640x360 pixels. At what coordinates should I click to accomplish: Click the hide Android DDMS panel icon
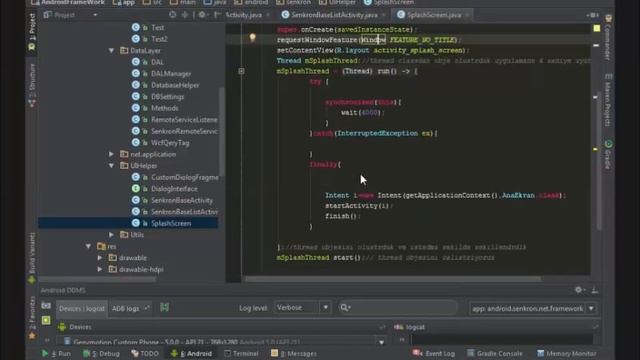tap(595, 290)
